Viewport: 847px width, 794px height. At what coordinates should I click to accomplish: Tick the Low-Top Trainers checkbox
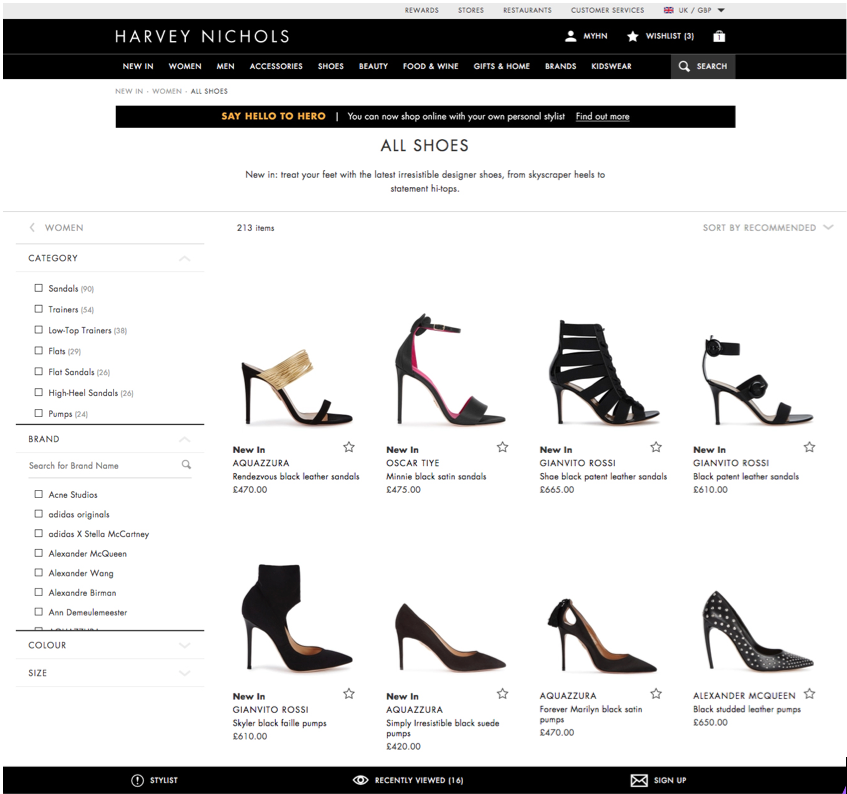pos(38,329)
